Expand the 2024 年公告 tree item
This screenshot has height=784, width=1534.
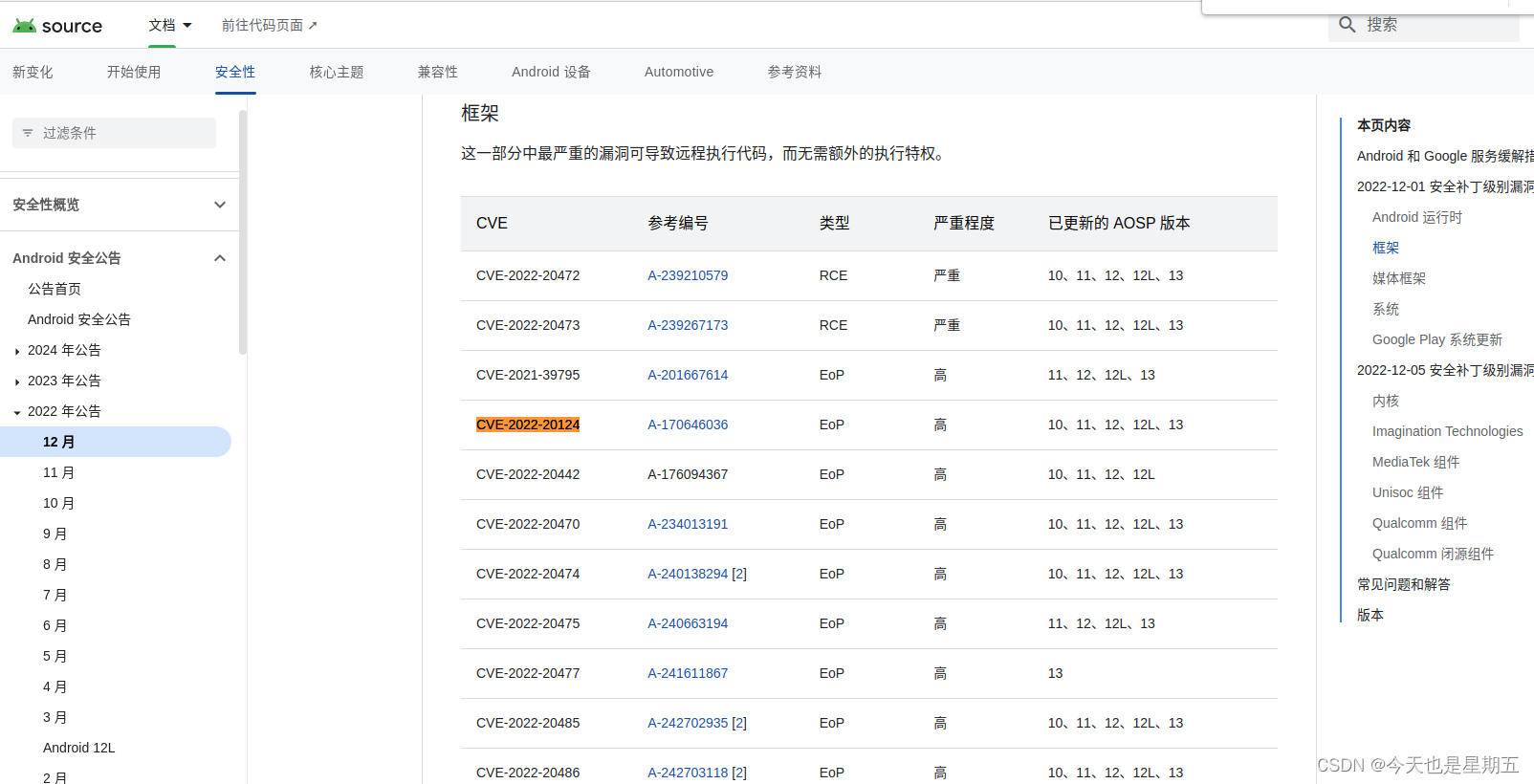pyautogui.click(x=17, y=351)
